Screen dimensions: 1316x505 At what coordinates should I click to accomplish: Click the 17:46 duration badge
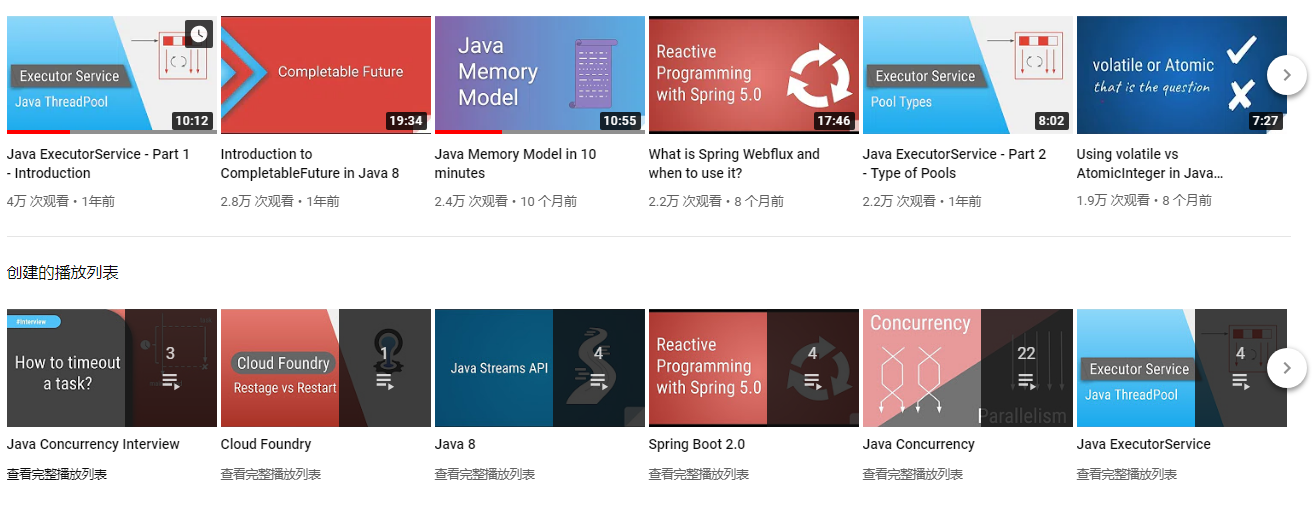pos(834,121)
